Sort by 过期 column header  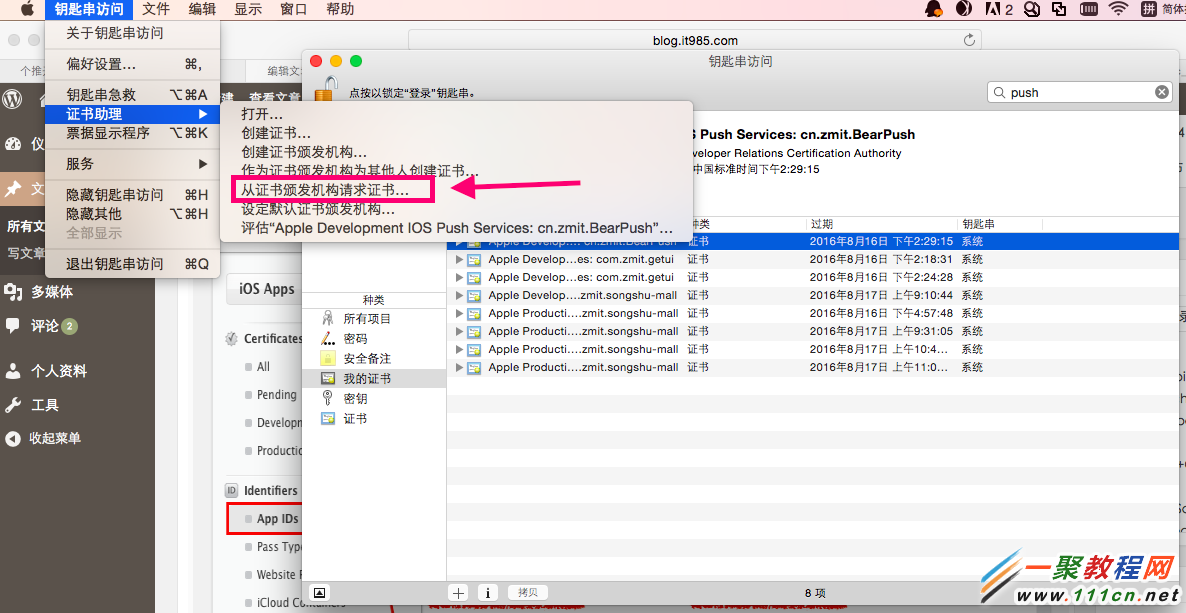(x=882, y=225)
